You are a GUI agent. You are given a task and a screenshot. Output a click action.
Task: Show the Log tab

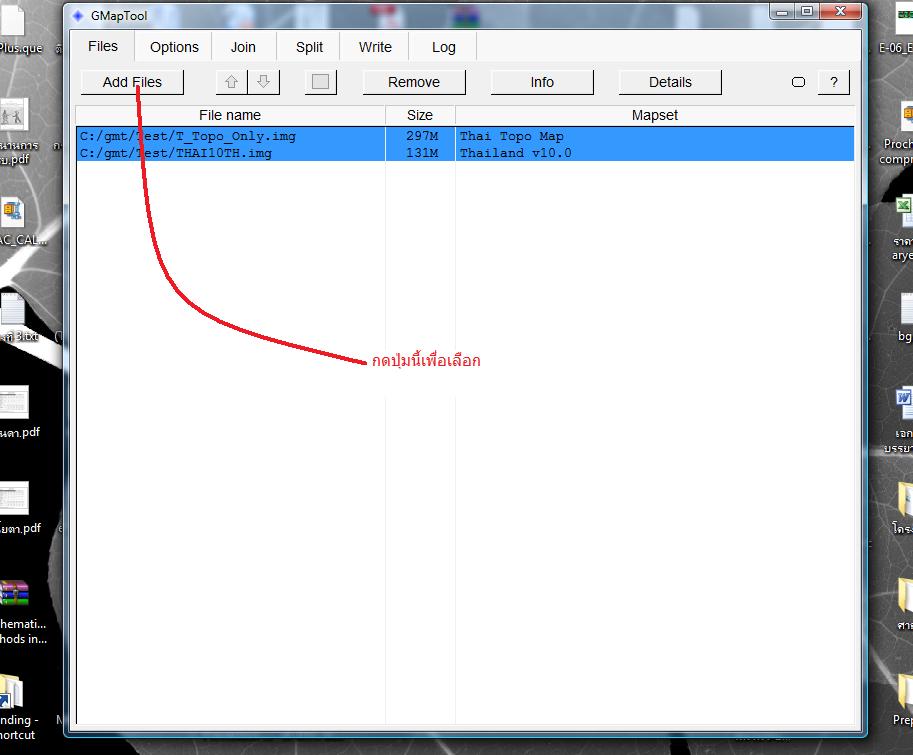coord(443,47)
